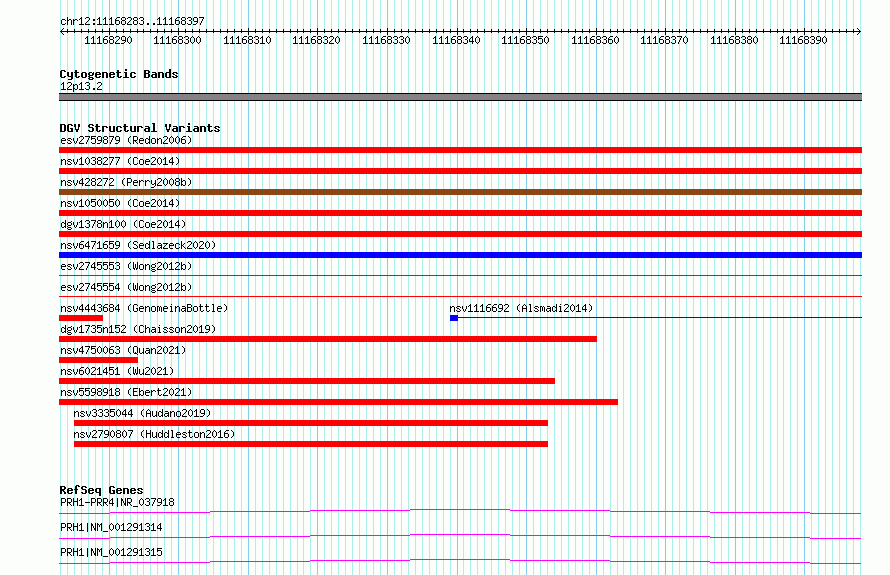Click the red bar of nsv1050050
Viewport: 890px width, 575px height.
[460, 213]
